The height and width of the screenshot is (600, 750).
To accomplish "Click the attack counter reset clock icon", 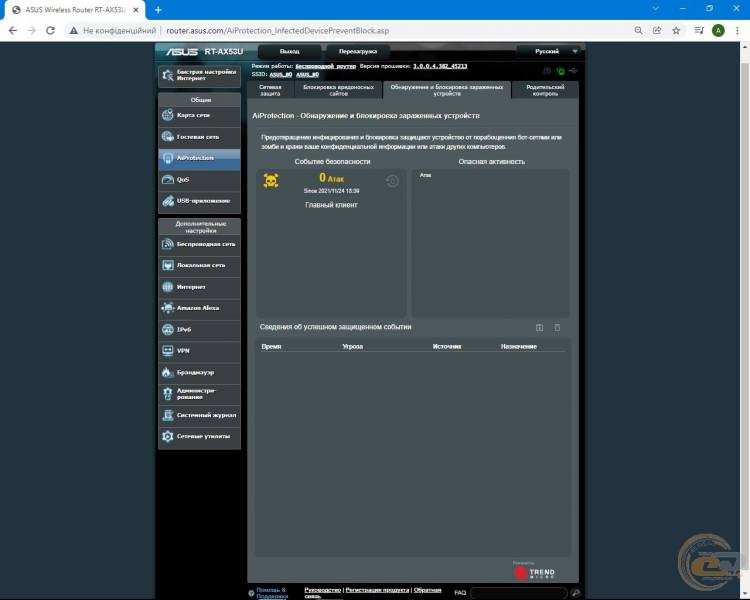I will (392, 181).
